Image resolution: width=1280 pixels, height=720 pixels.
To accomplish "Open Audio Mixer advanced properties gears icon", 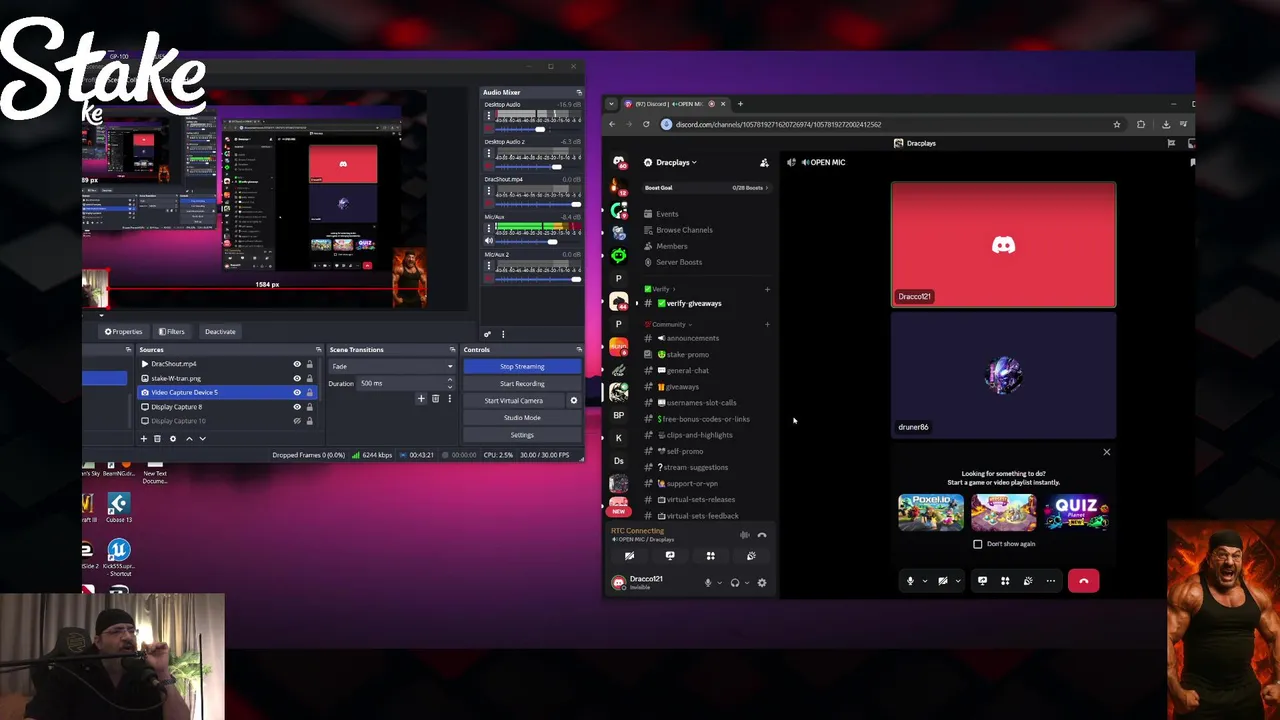I will (x=487, y=334).
